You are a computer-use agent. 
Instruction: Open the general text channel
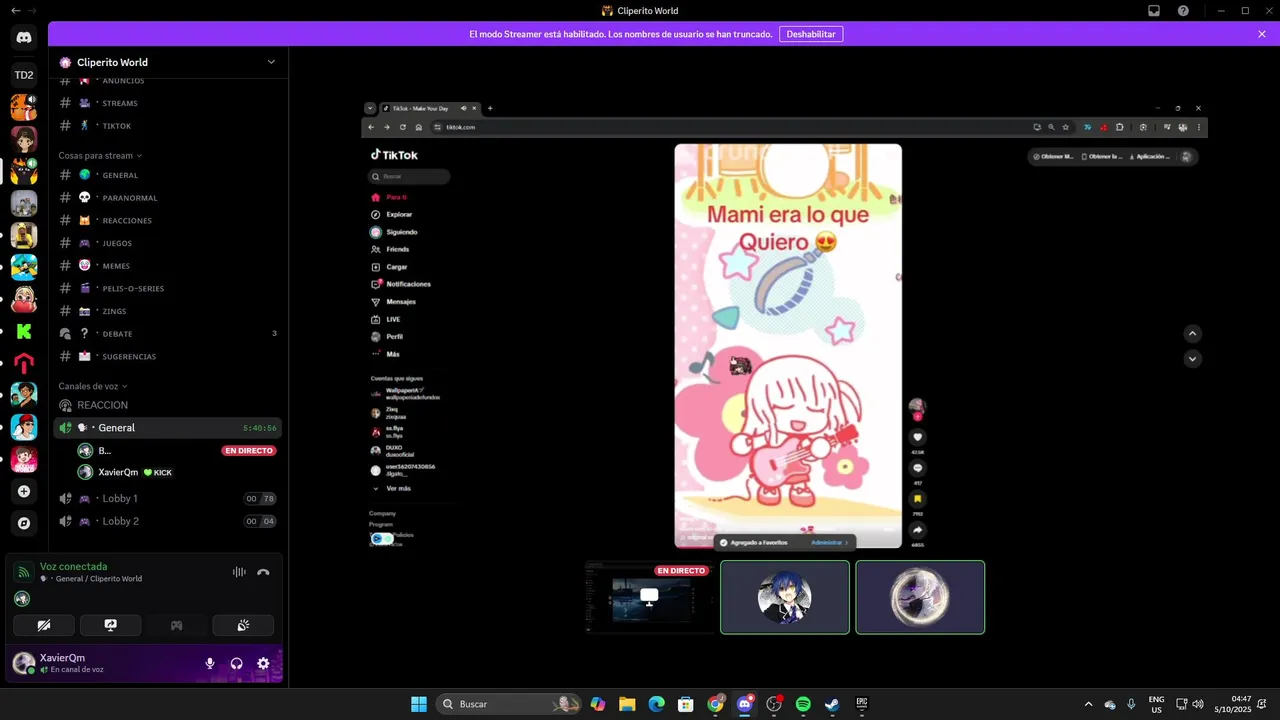point(167,175)
